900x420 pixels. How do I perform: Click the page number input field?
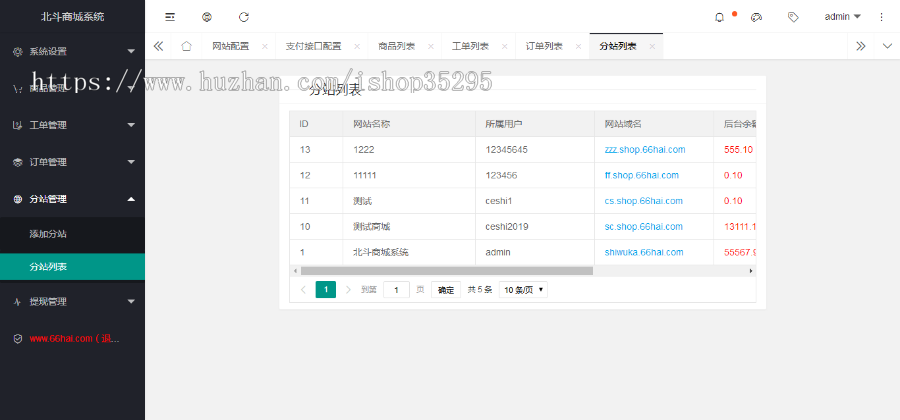pyautogui.click(x=396, y=289)
